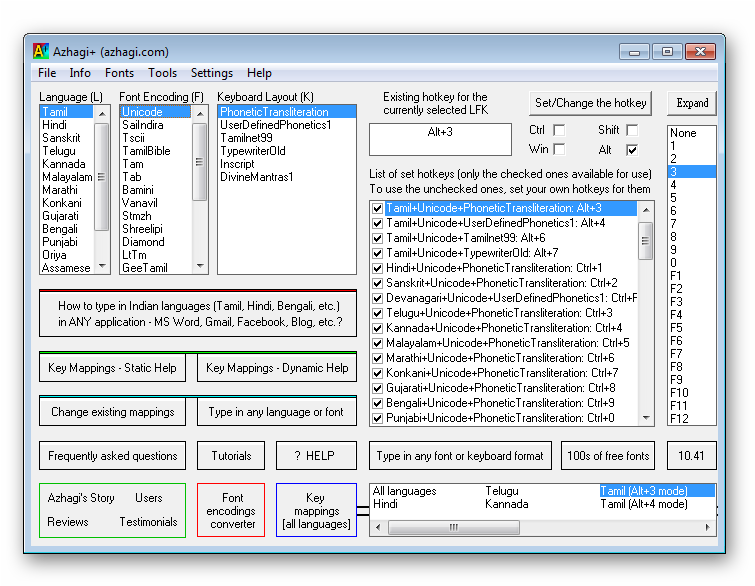Image resolution: width=755 pixels, height=586 pixels.
Task: Open Key Mappings - Static Help
Action: (x=112, y=368)
